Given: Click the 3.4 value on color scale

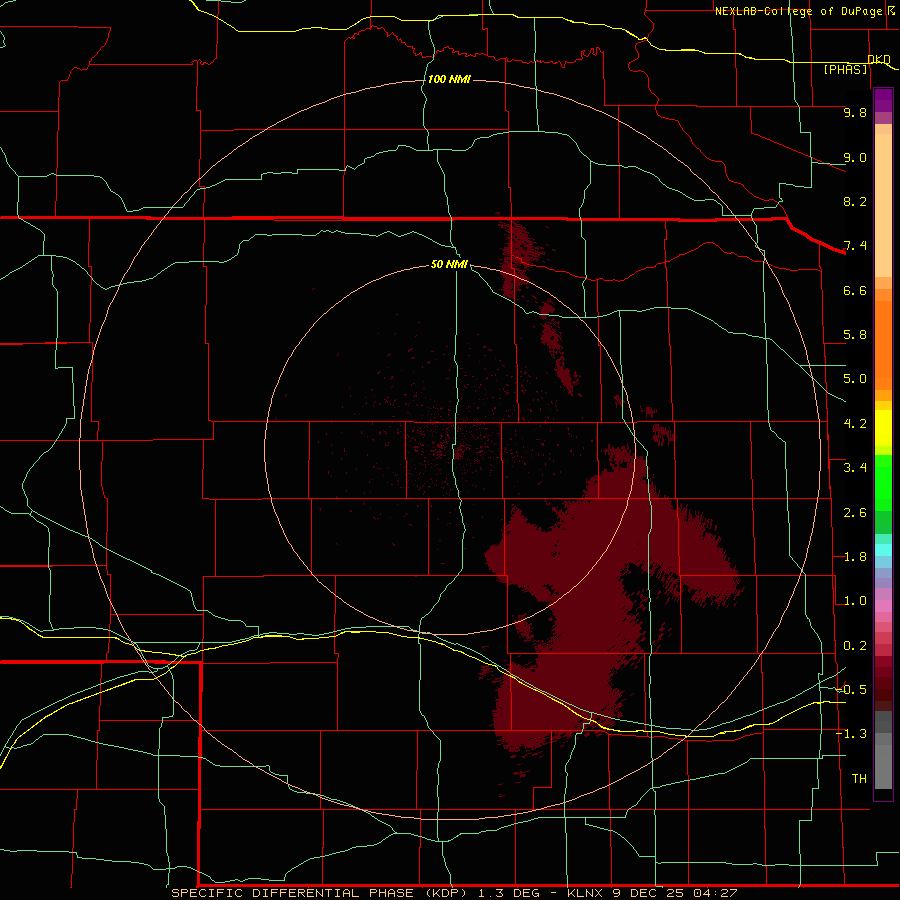Looking at the screenshot, I should 855,468.
